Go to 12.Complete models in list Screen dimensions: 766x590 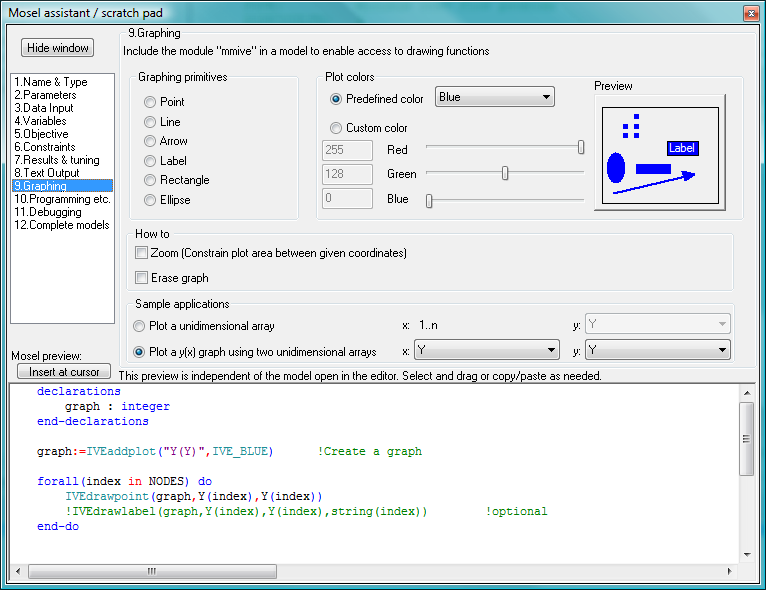(x=61, y=225)
